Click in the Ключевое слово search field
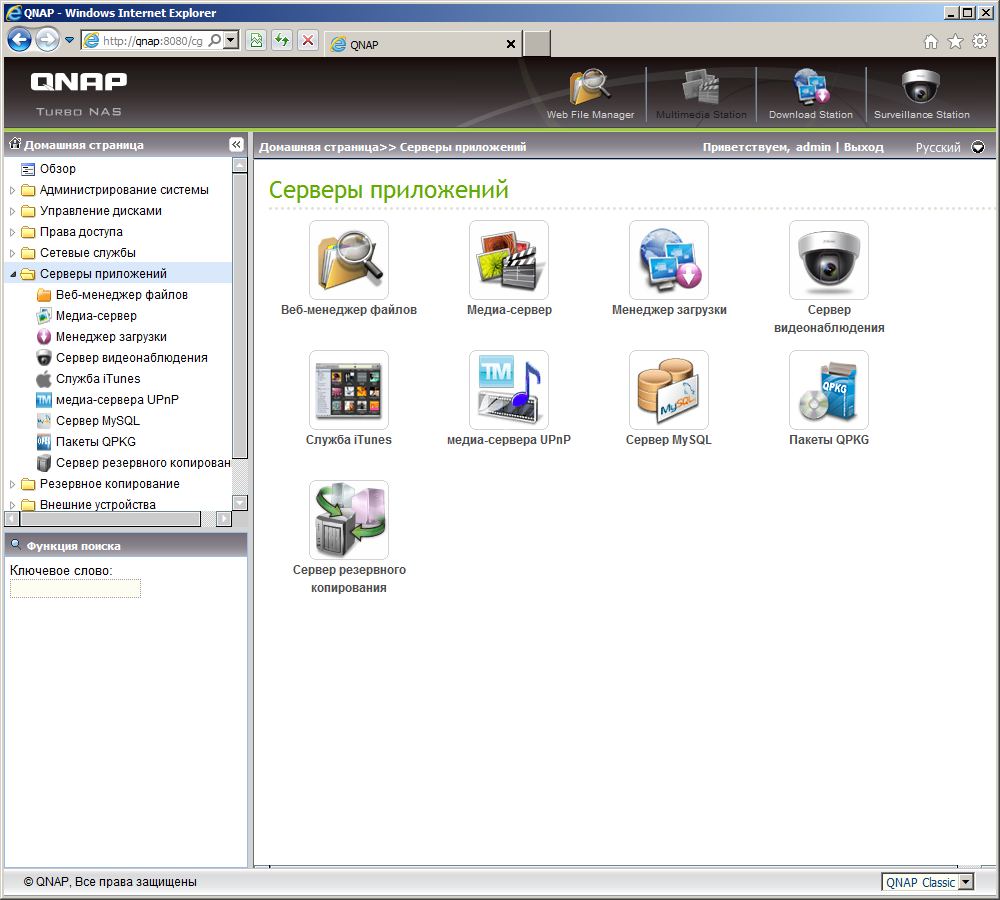The width and height of the screenshot is (1000, 900). (x=75, y=589)
